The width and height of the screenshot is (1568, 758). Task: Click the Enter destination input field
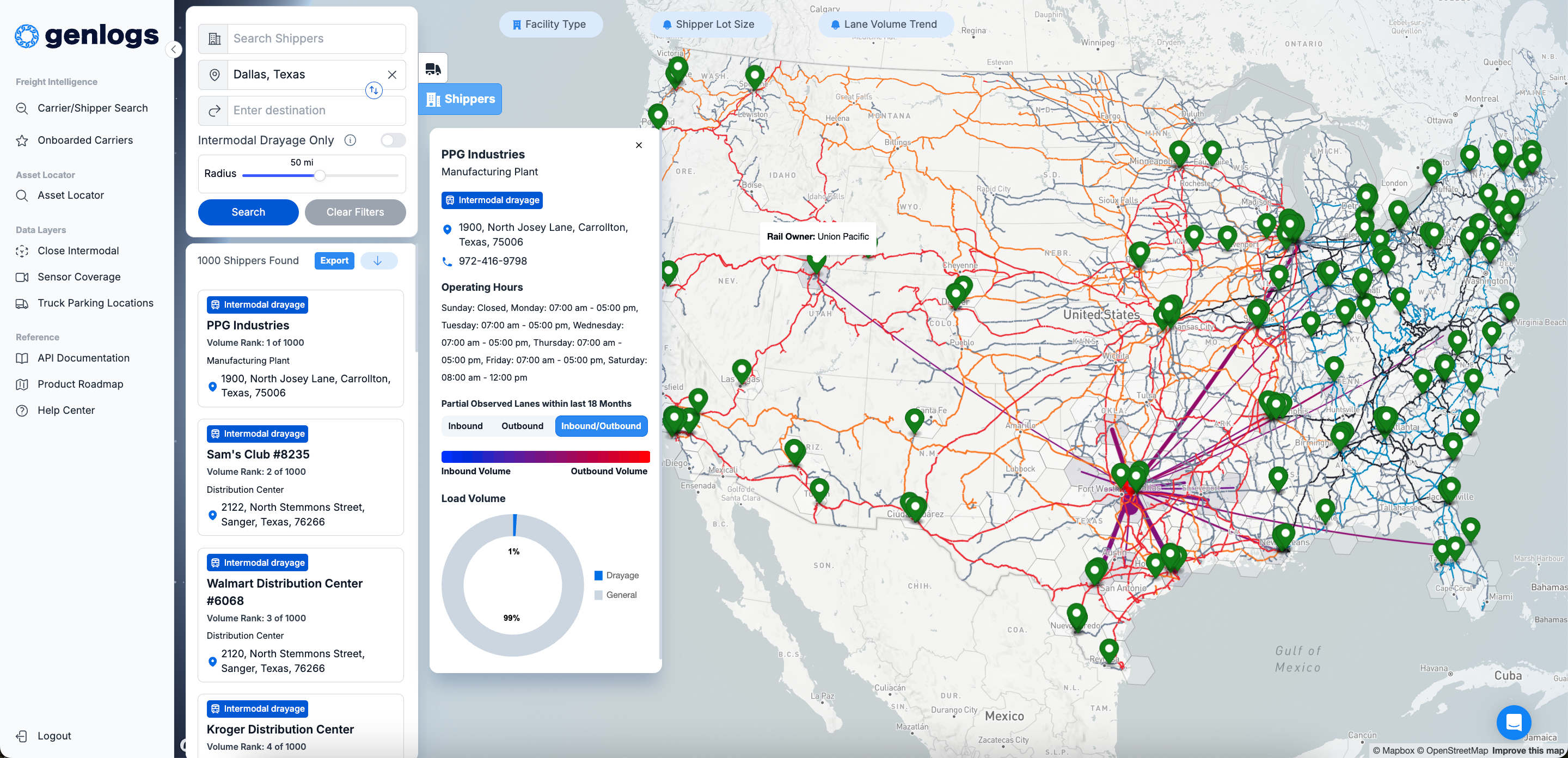(315, 110)
